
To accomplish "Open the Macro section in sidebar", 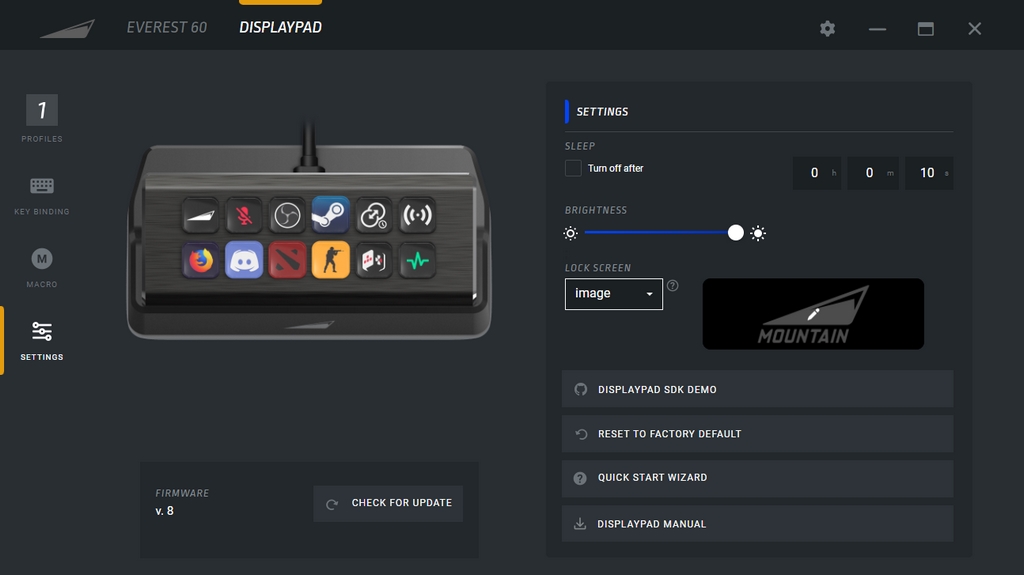I will pos(42,267).
